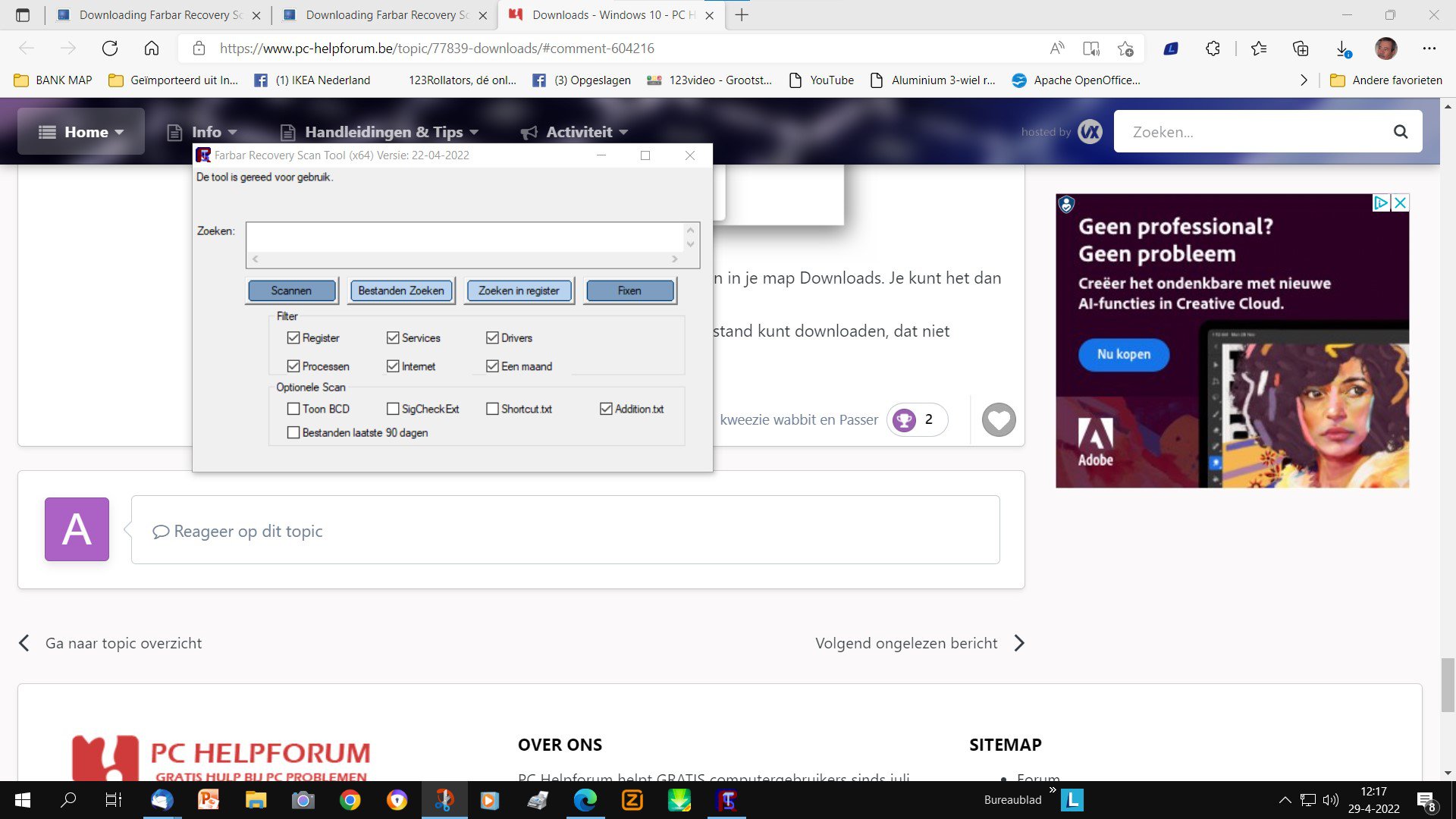
Task: Open browser home page icon
Action: coord(152,49)
